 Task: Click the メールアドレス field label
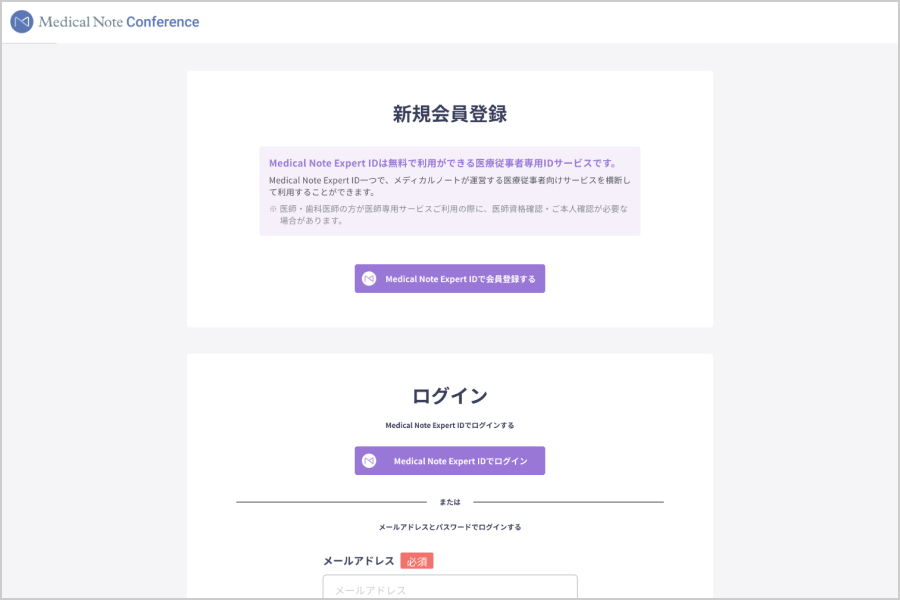click(359, 561)
